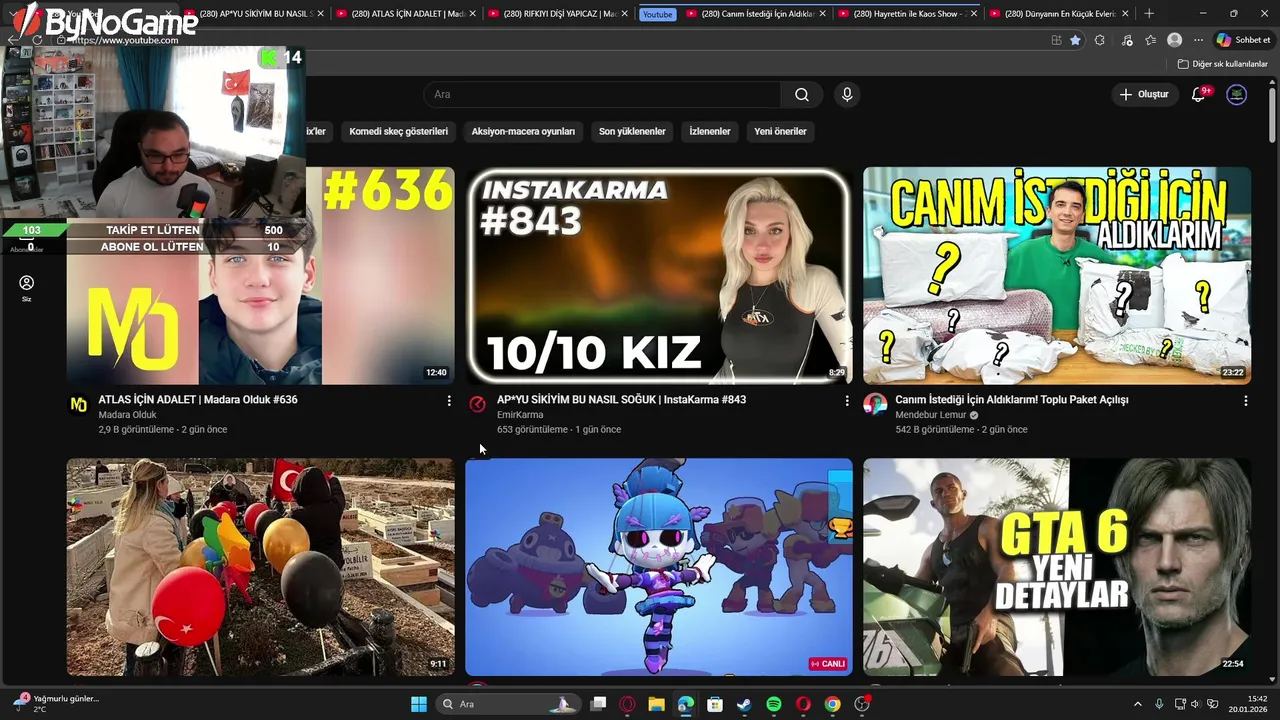Switch to the Dünyanın En Küçük Evleri tab
The width and height of the screenshot is (1280, 720).
pos(1060,14)
